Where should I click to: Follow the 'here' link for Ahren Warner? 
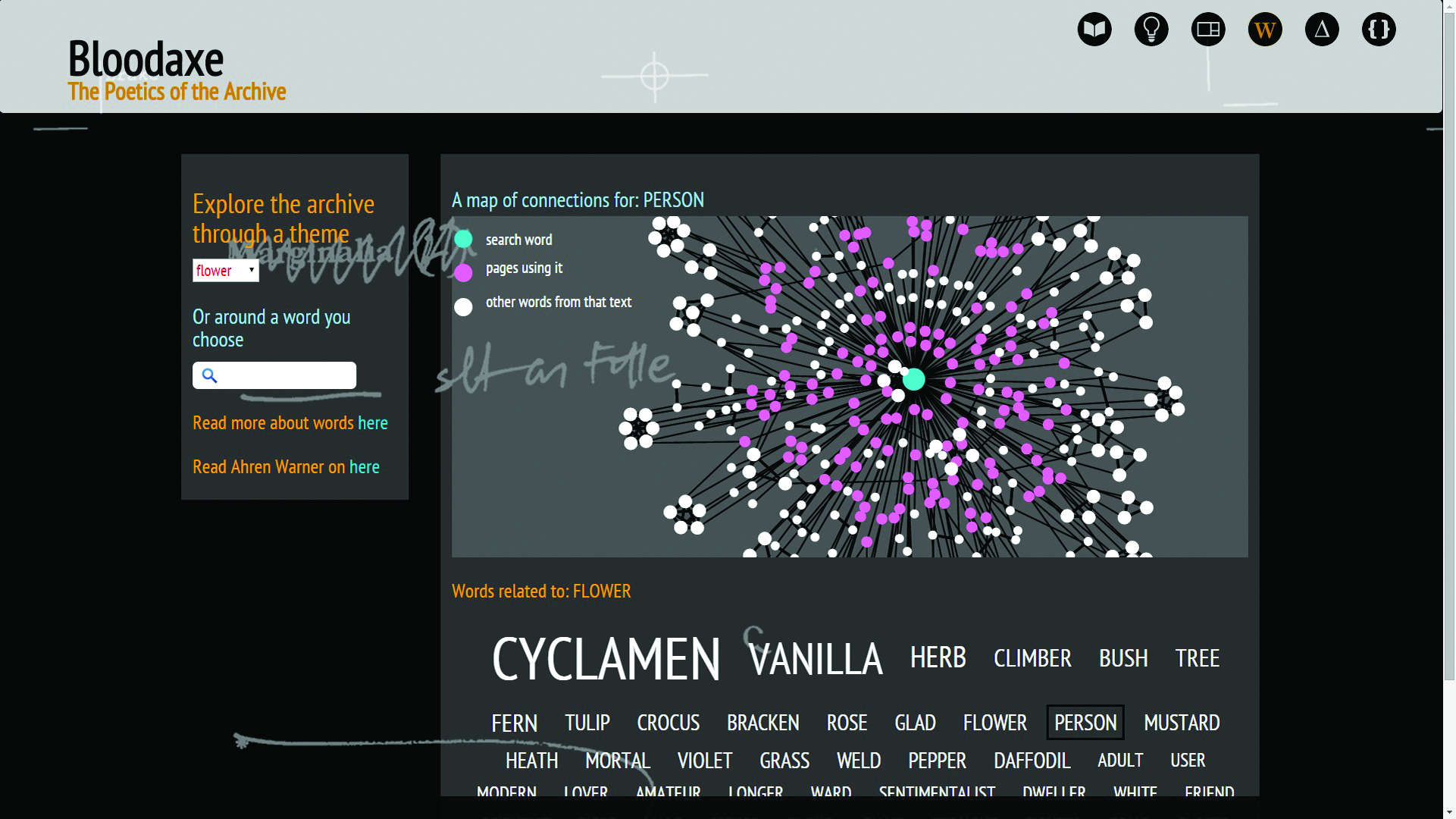pos(364,467)
